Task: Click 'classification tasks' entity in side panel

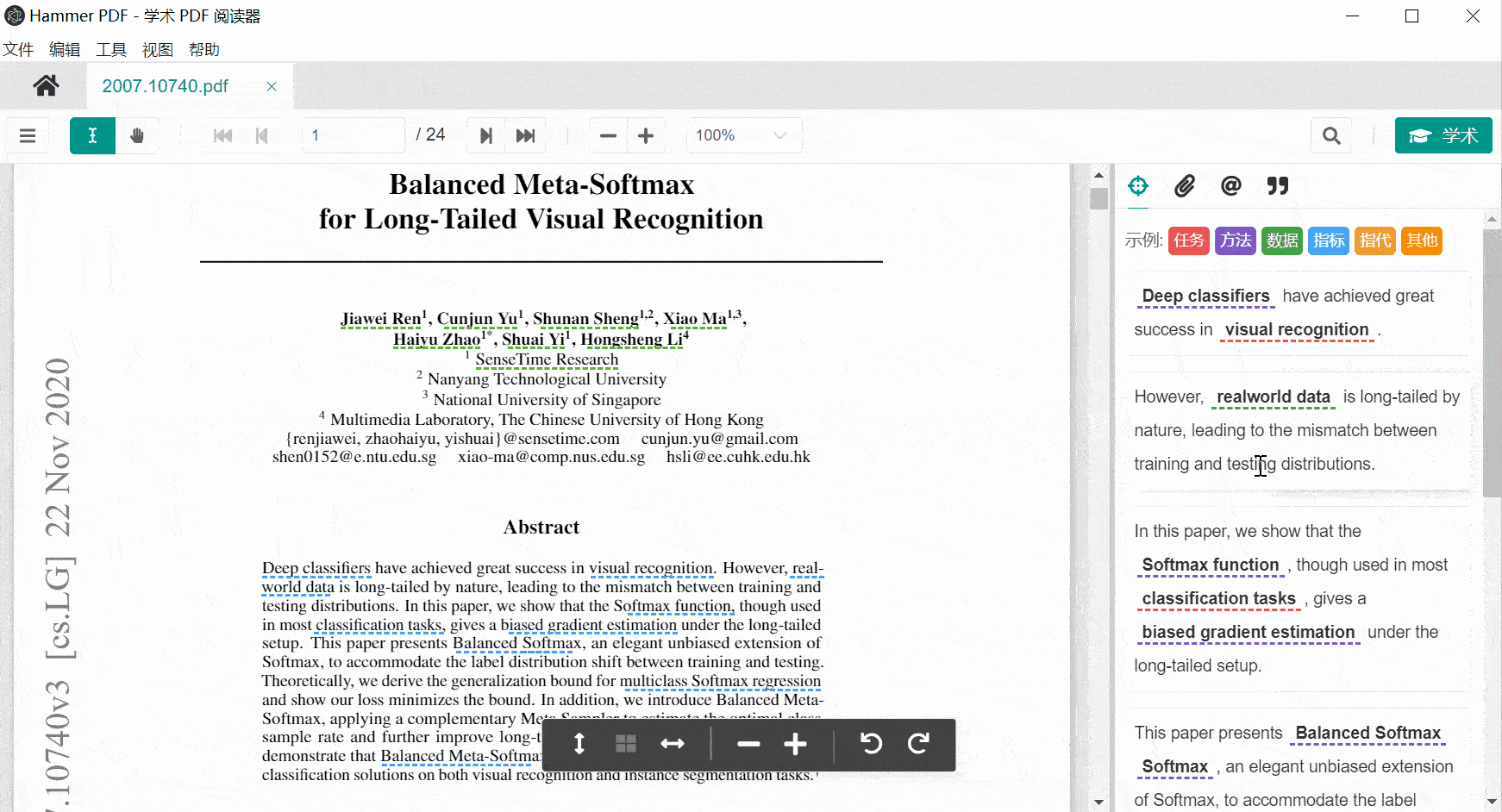Action: [x=1219, y=598]
